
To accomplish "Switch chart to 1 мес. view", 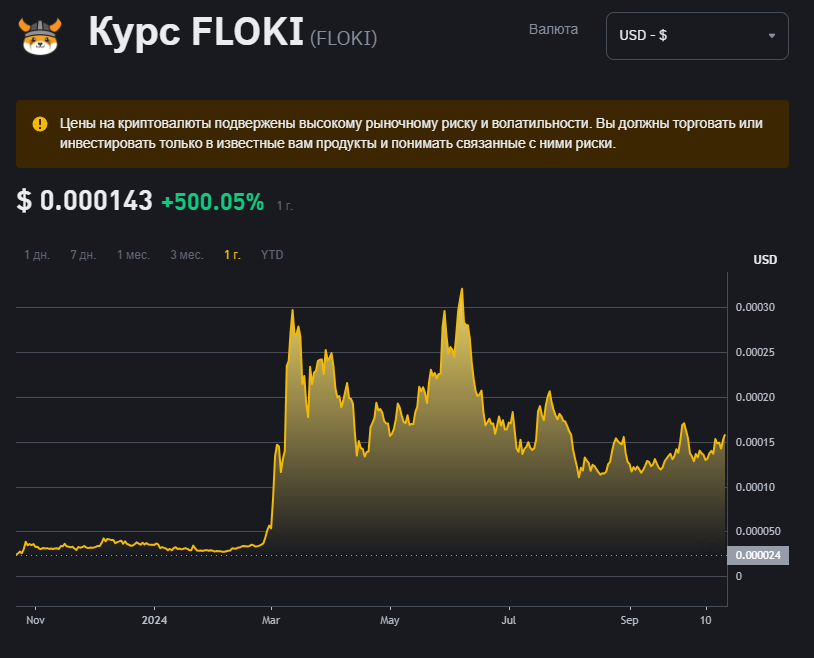I will pyautogui.click(x=134, y=255).
